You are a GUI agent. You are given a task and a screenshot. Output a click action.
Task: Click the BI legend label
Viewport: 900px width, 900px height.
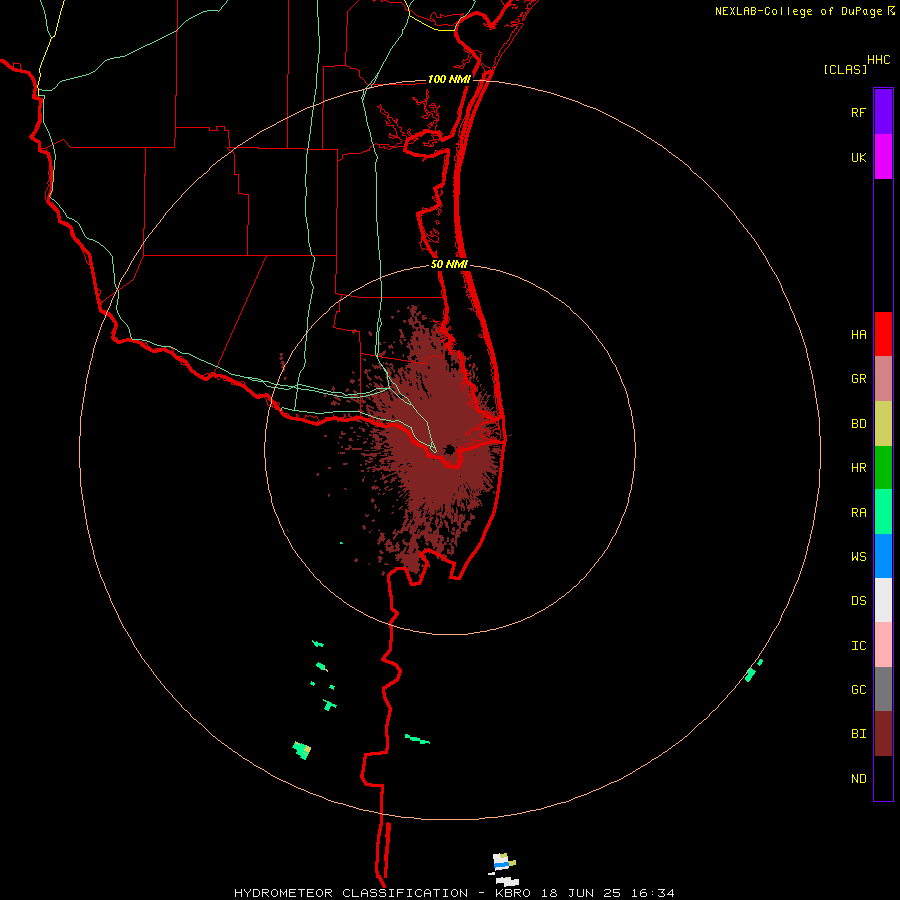858,734
